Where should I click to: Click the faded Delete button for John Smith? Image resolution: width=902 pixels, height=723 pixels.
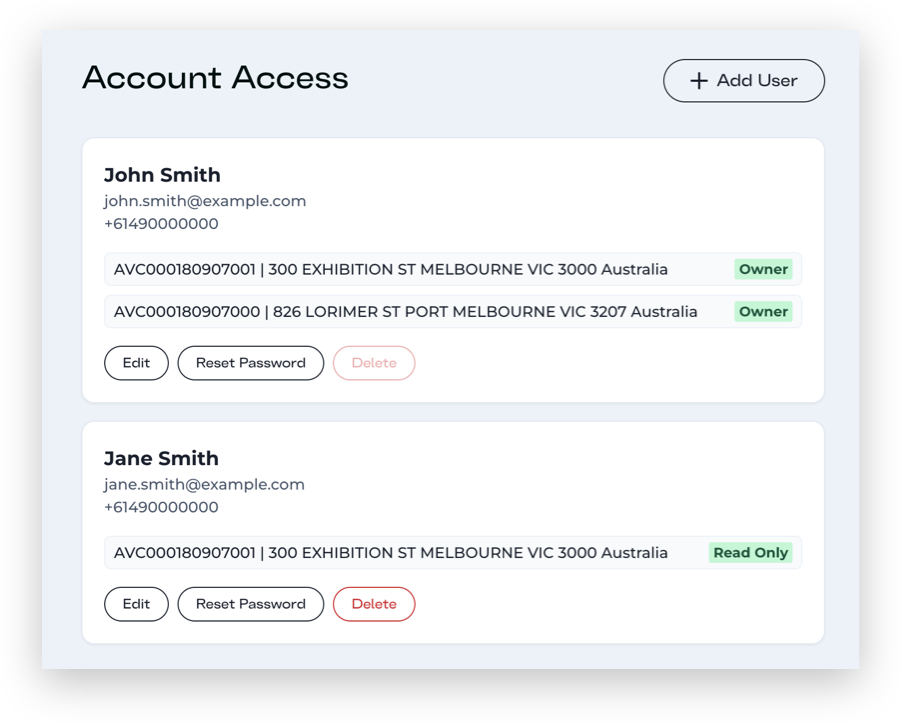point(374,363)
